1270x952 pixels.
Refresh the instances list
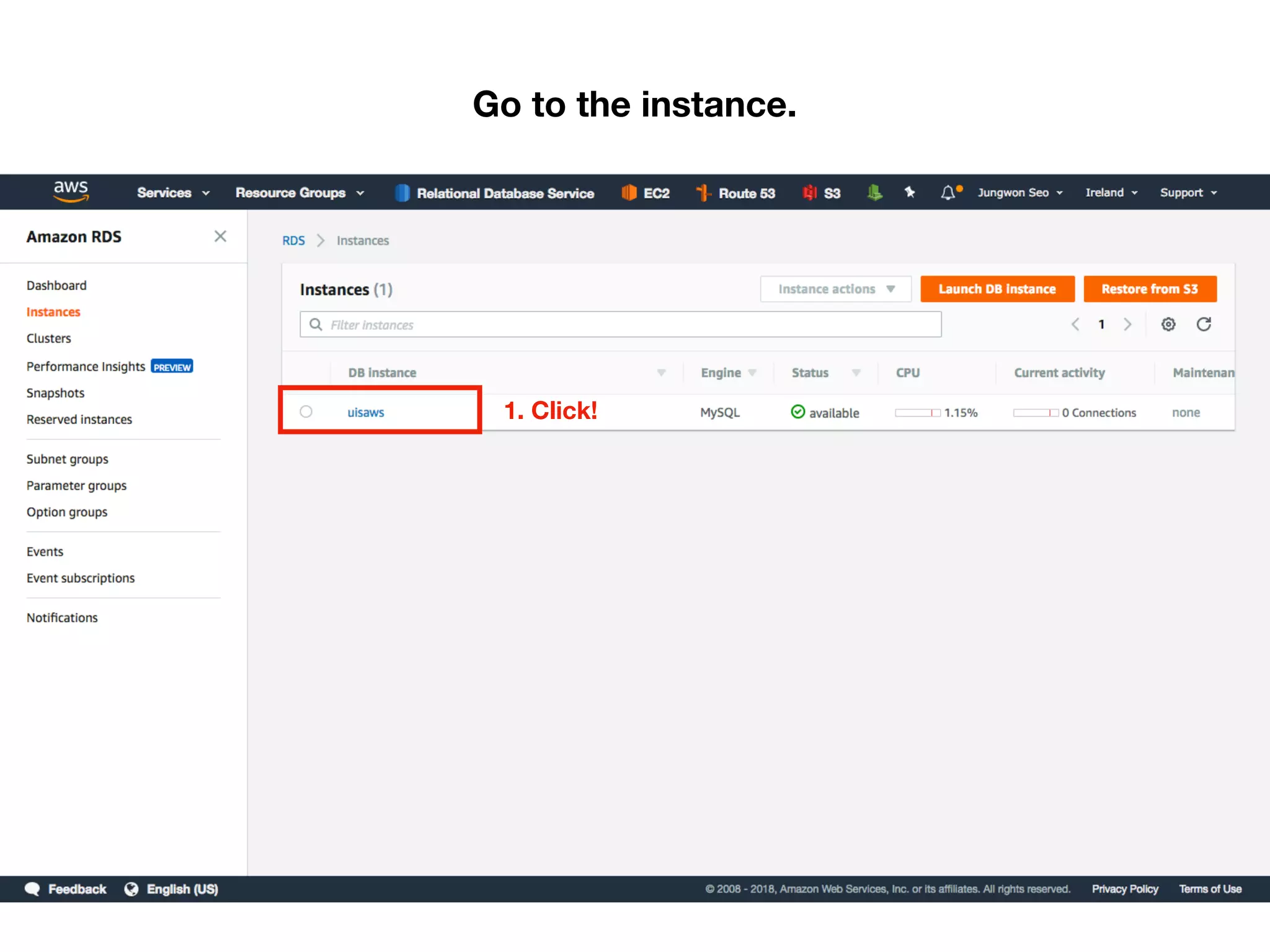tap(1204, 324)
